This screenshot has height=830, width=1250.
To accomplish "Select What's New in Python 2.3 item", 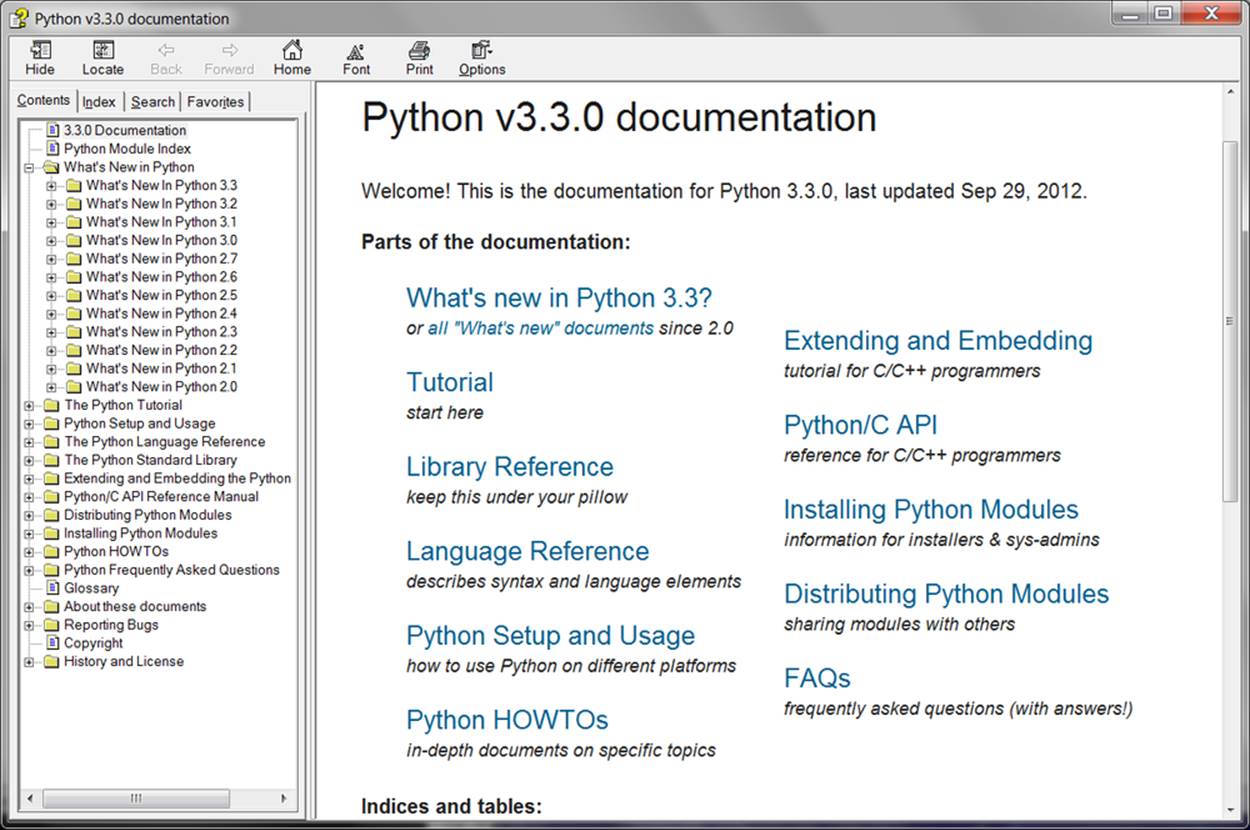I will 162,332.
